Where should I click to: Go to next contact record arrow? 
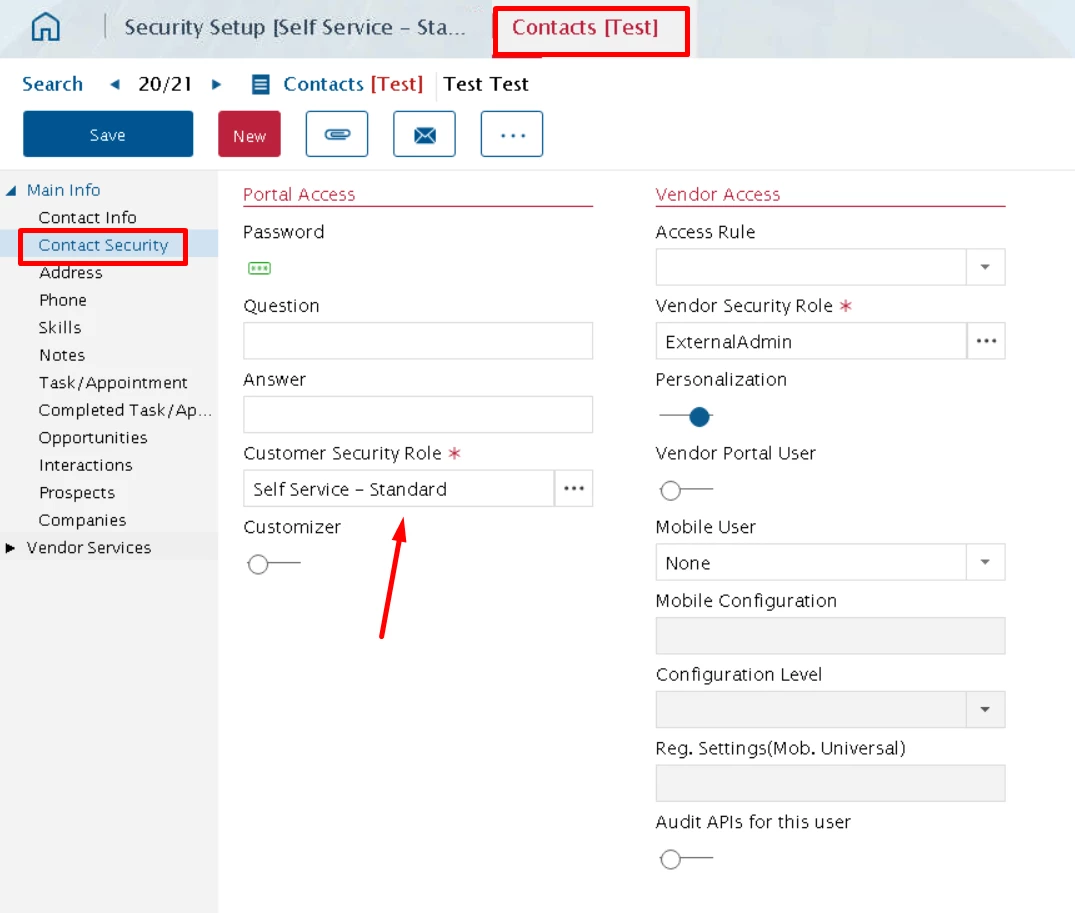tap(217, 85)
